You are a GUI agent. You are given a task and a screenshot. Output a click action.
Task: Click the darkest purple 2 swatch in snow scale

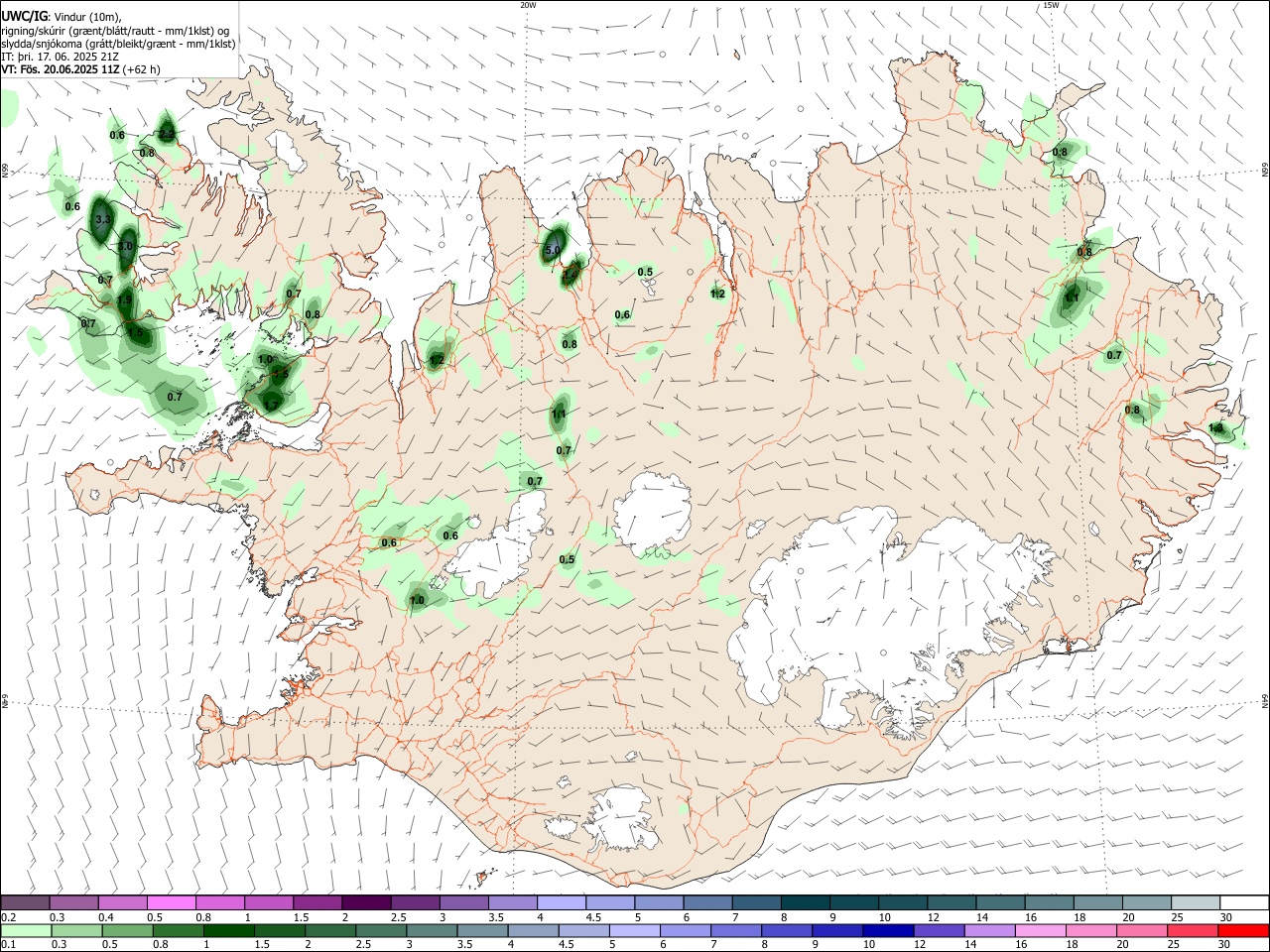click(x=365, y=903)
